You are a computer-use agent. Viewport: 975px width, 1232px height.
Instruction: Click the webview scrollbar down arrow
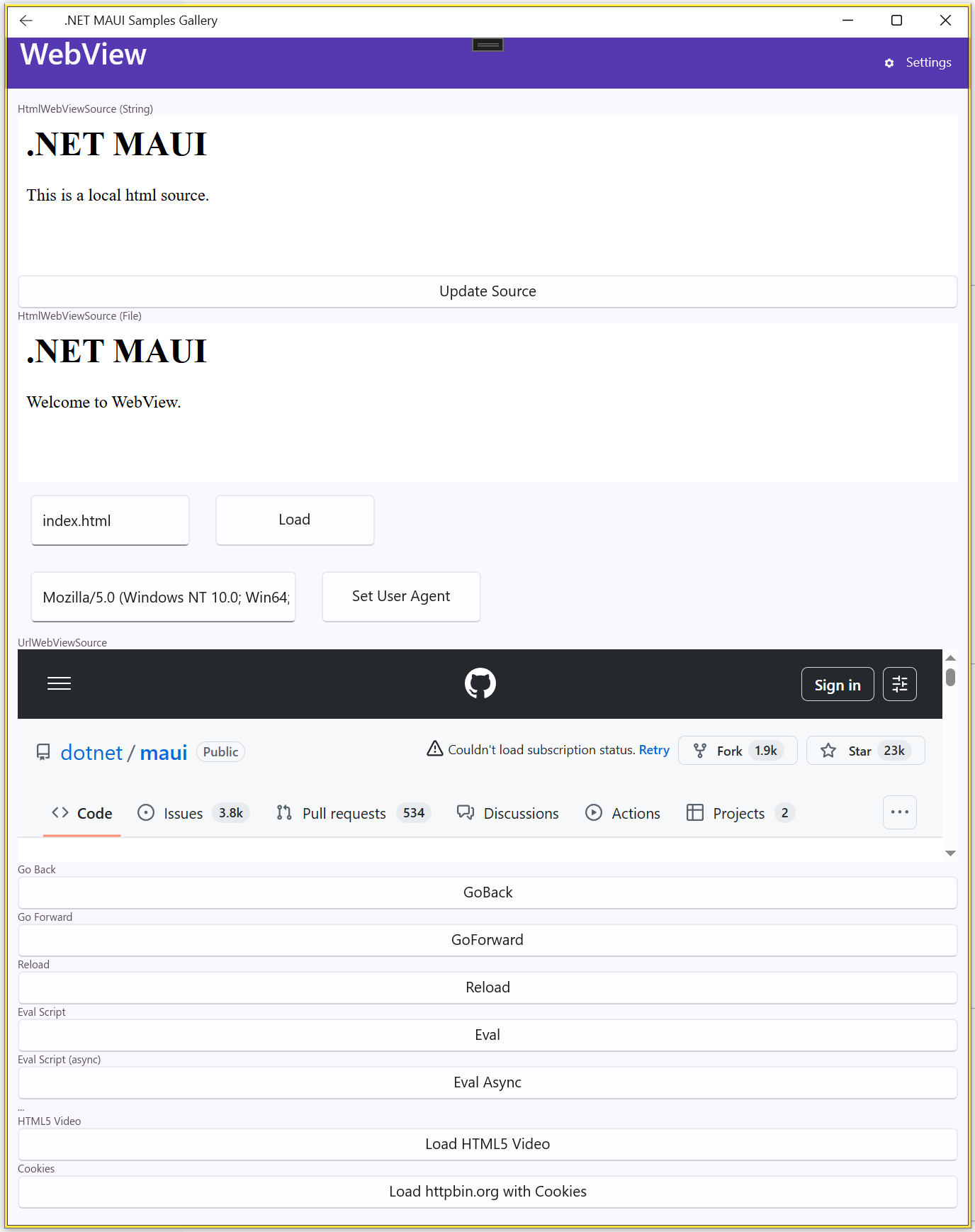(950, 853)
